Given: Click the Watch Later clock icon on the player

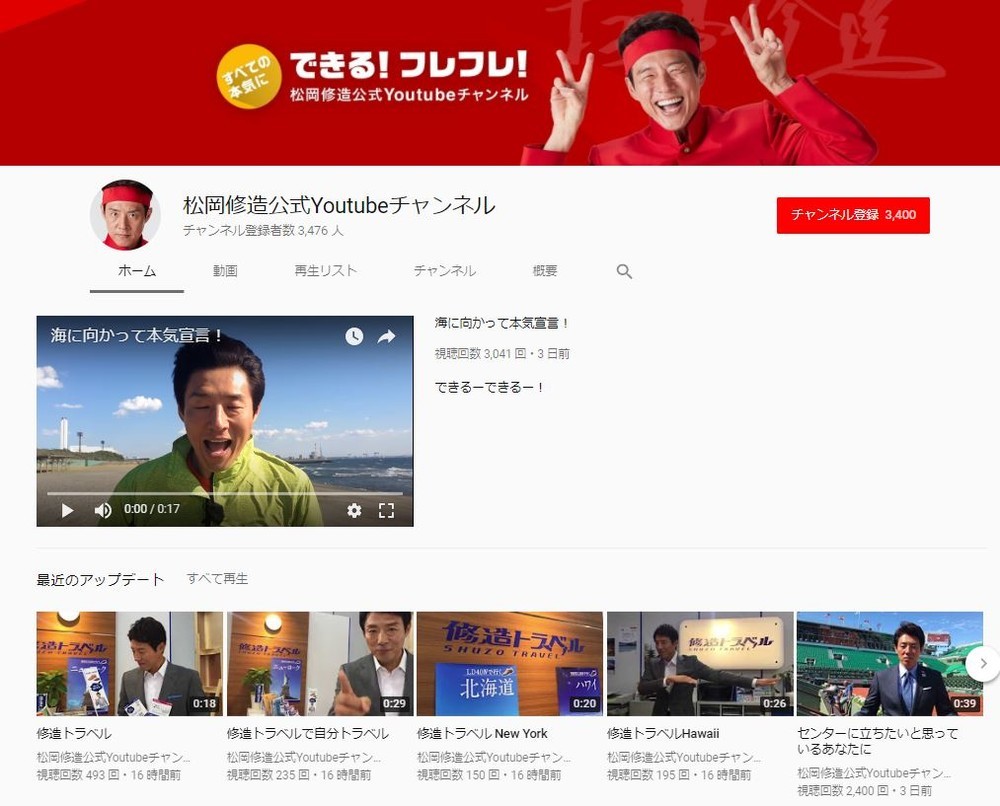Looking at the screenshot, I should (352, 338).
